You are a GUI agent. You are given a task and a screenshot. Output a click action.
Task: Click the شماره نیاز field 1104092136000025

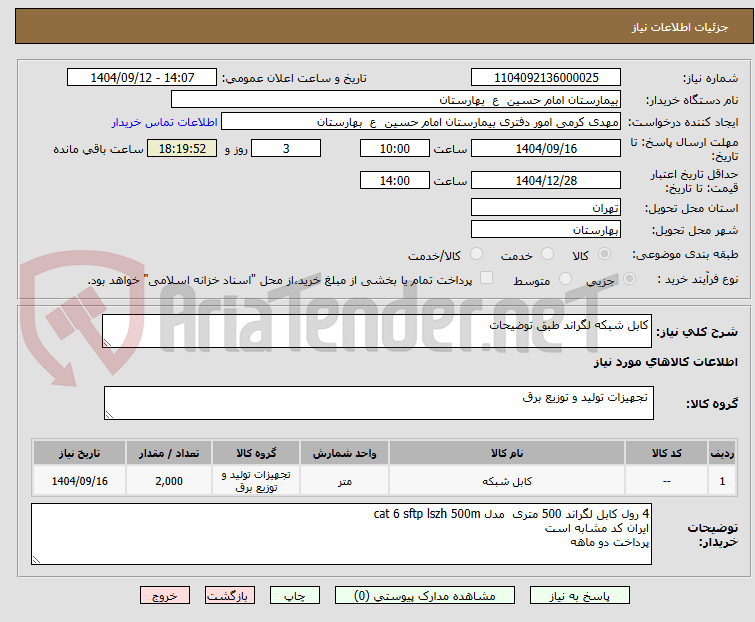pyautogui.click(x=546, y=78)
